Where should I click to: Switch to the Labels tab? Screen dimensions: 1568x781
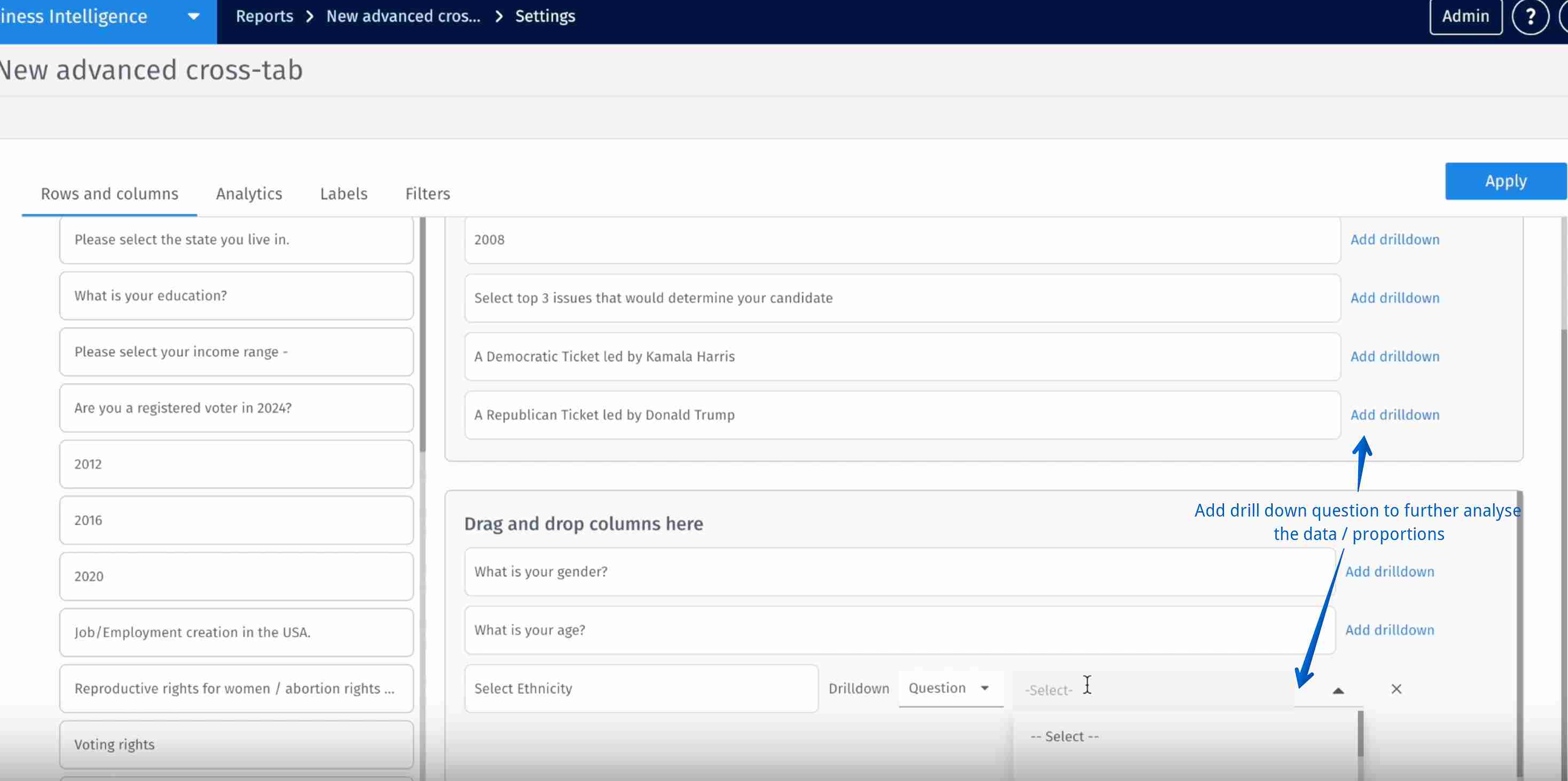(x=344, y=193)
